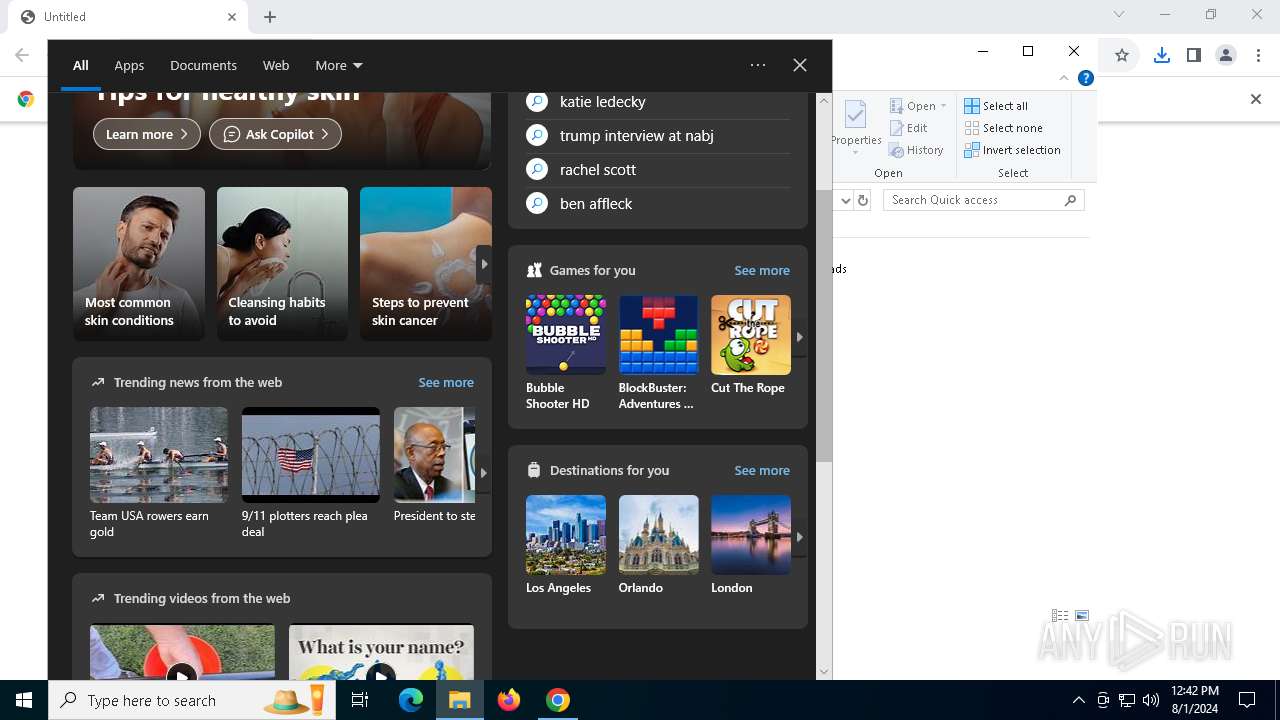Click the Search Quick access field
Screen dimensions: 1280x720
pos(984,200)
